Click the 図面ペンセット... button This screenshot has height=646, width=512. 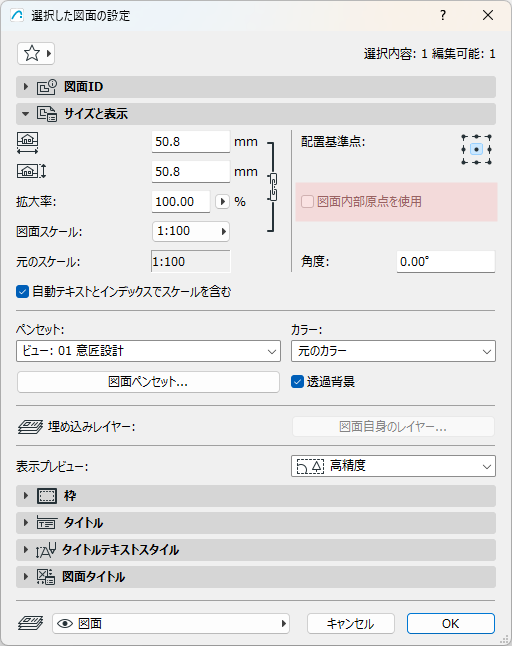pyautogui.click(x=148, y=382)
